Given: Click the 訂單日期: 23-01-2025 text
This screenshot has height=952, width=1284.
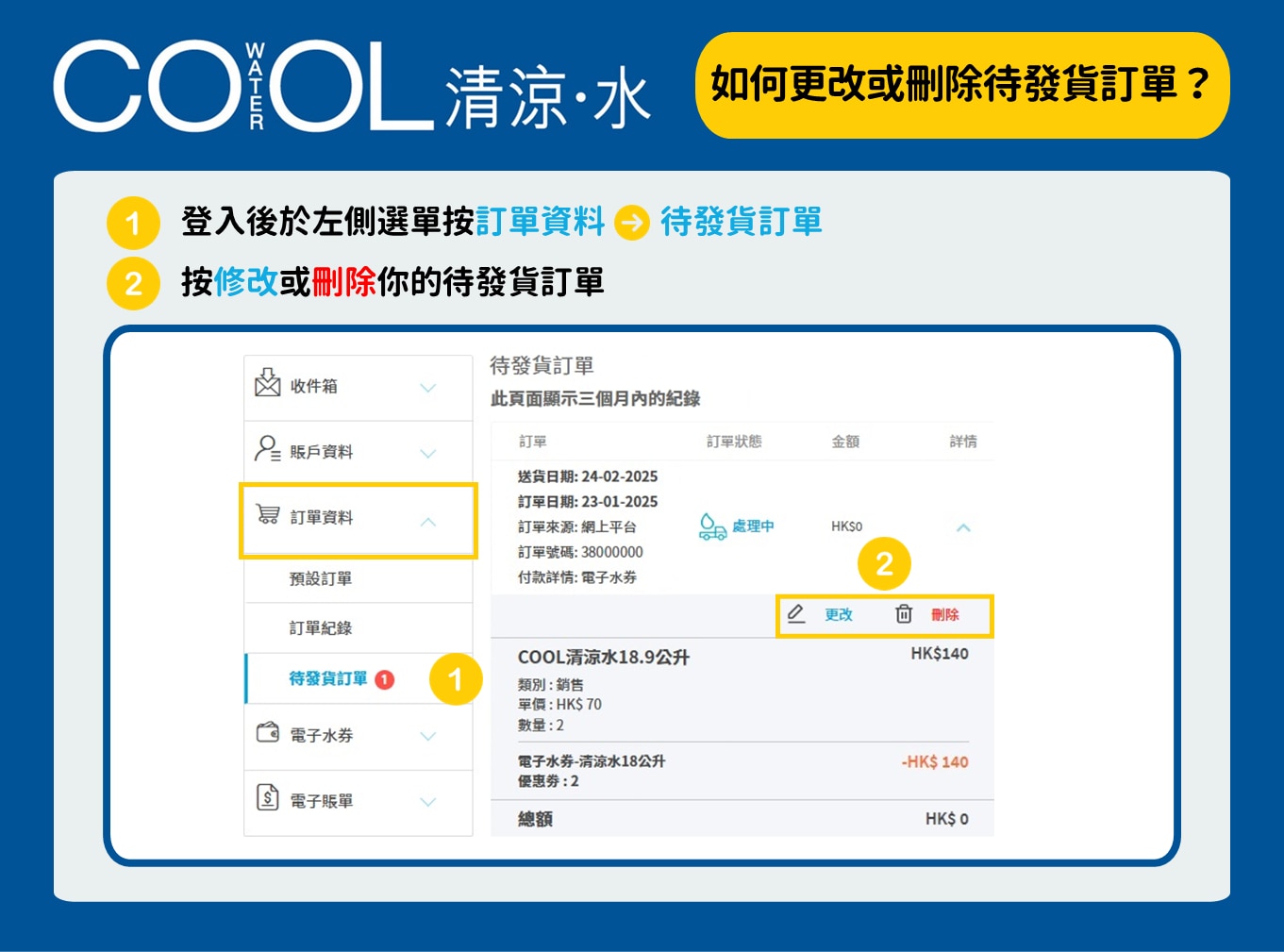Looking at the screenshot, I should click(588, 502).
